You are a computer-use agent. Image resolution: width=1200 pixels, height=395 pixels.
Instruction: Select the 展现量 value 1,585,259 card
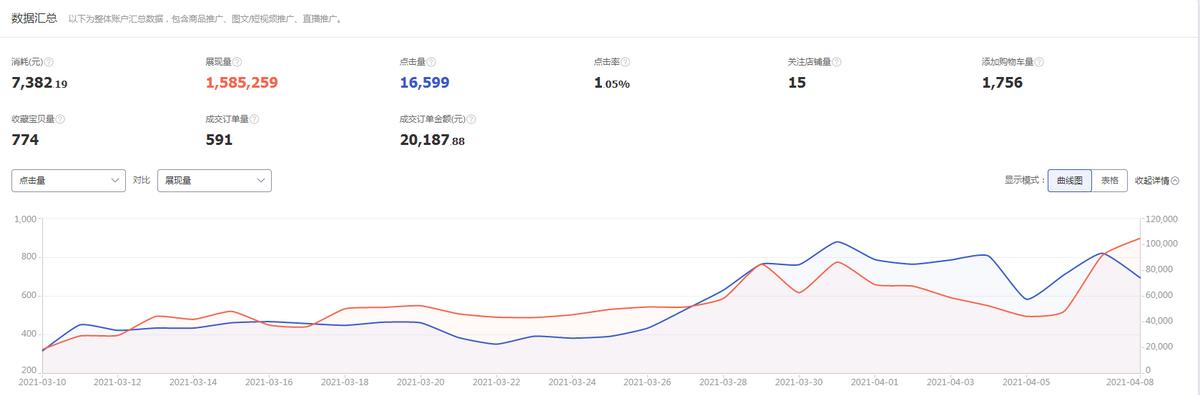[241, 83]
